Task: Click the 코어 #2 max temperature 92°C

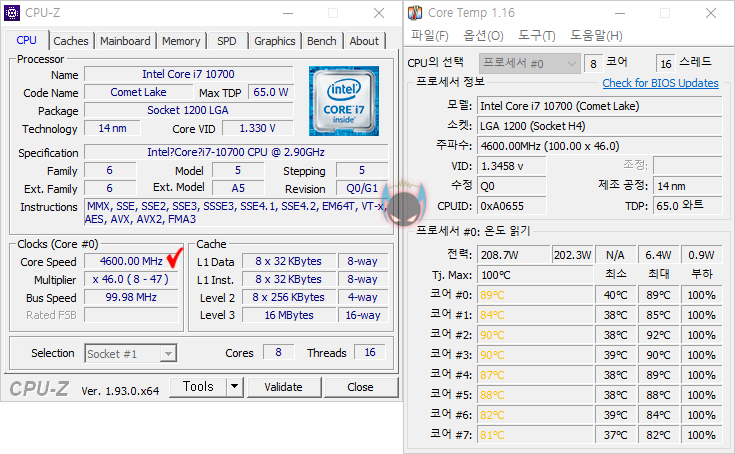Action: 658,335
